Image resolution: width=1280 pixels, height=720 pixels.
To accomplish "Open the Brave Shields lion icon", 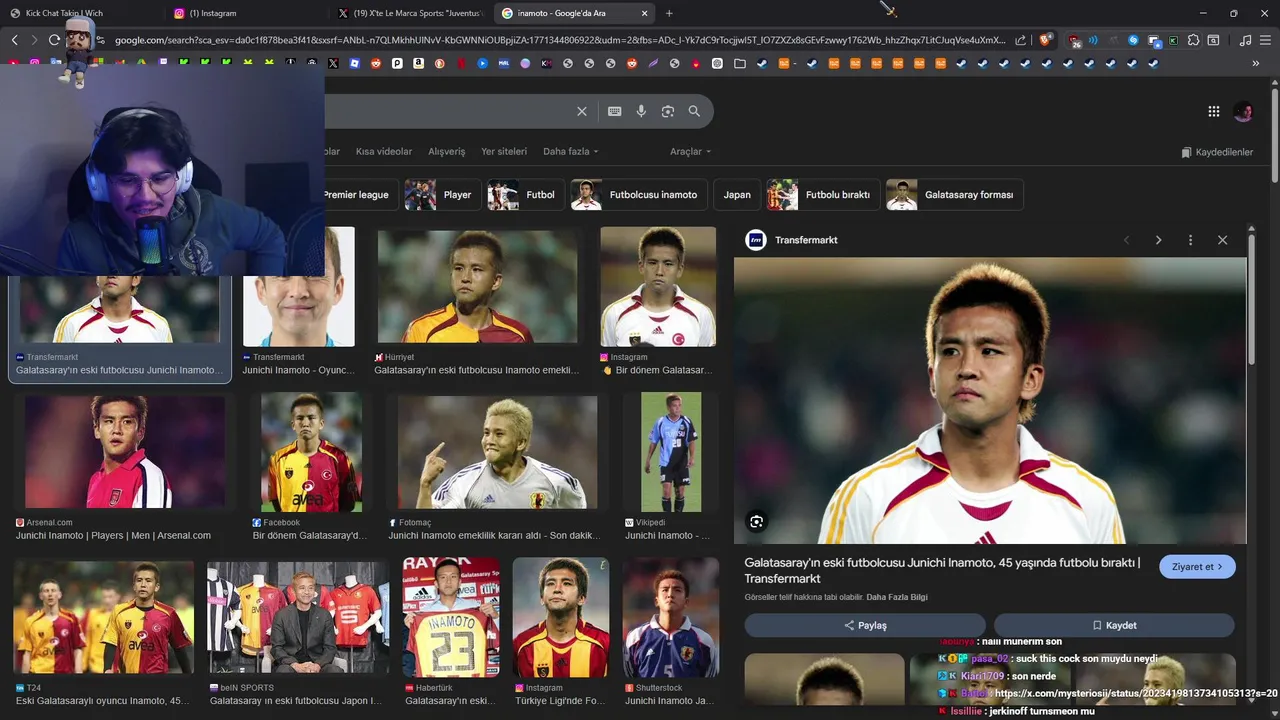I will [x=1045, y=40].
